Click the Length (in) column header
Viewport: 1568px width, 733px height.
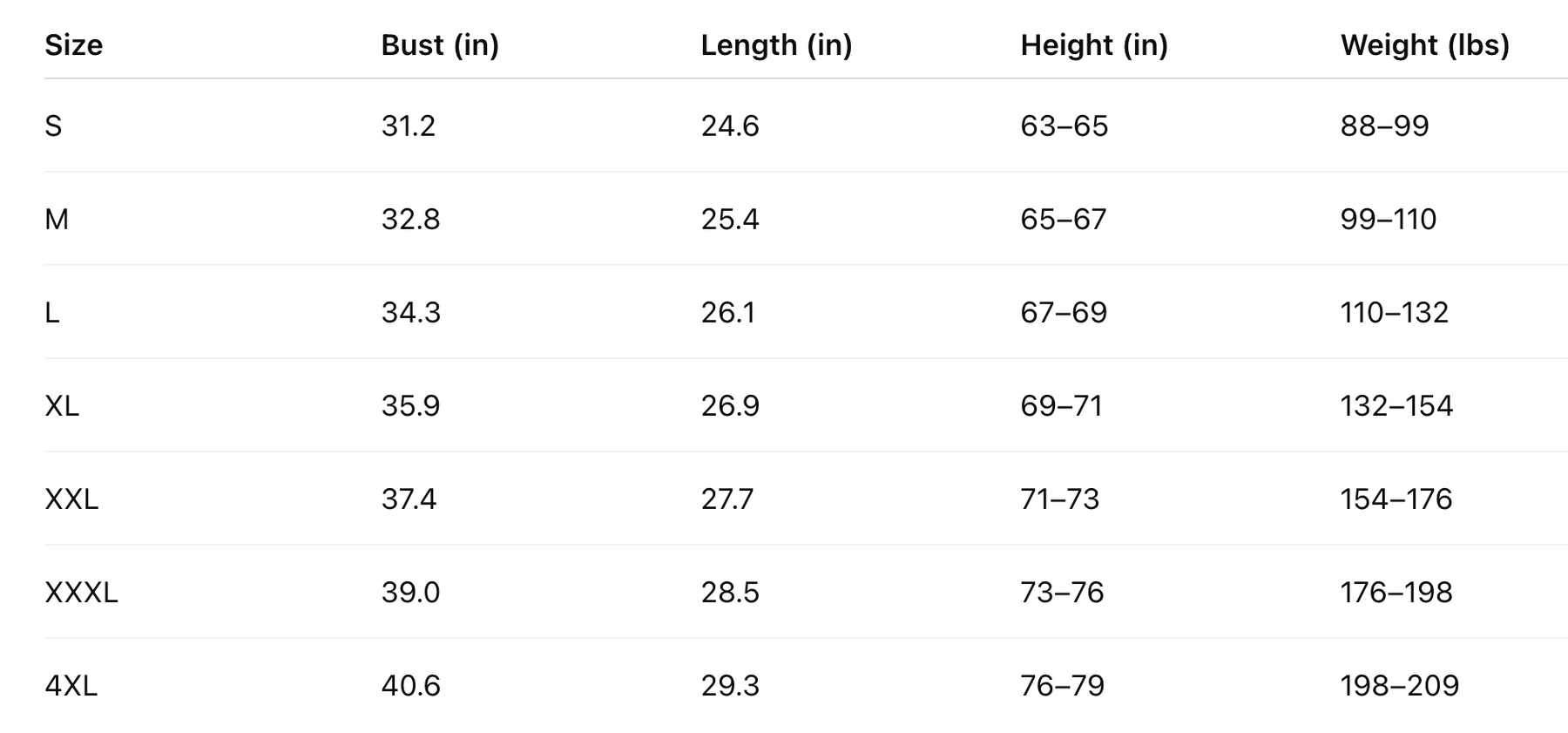(x=776, y=45)
